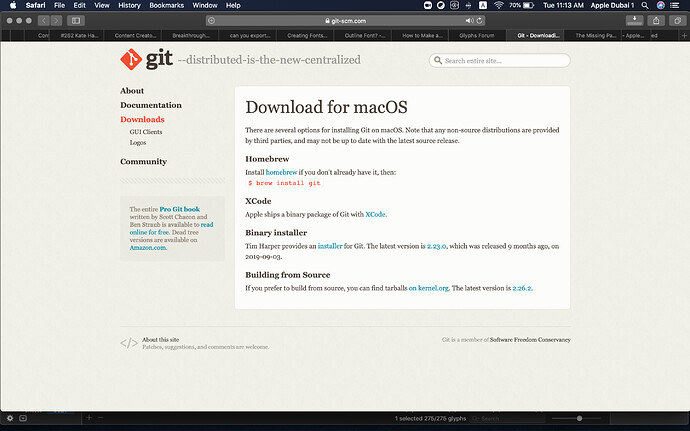Open a new tab with plus button
The height and width of the screenshot is (431, 690).
click(684, 36)
